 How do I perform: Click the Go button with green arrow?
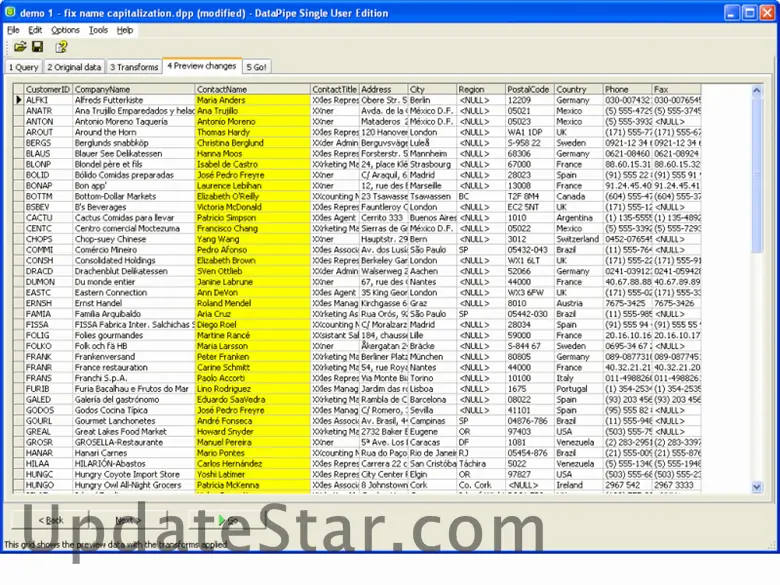point(227,520)
